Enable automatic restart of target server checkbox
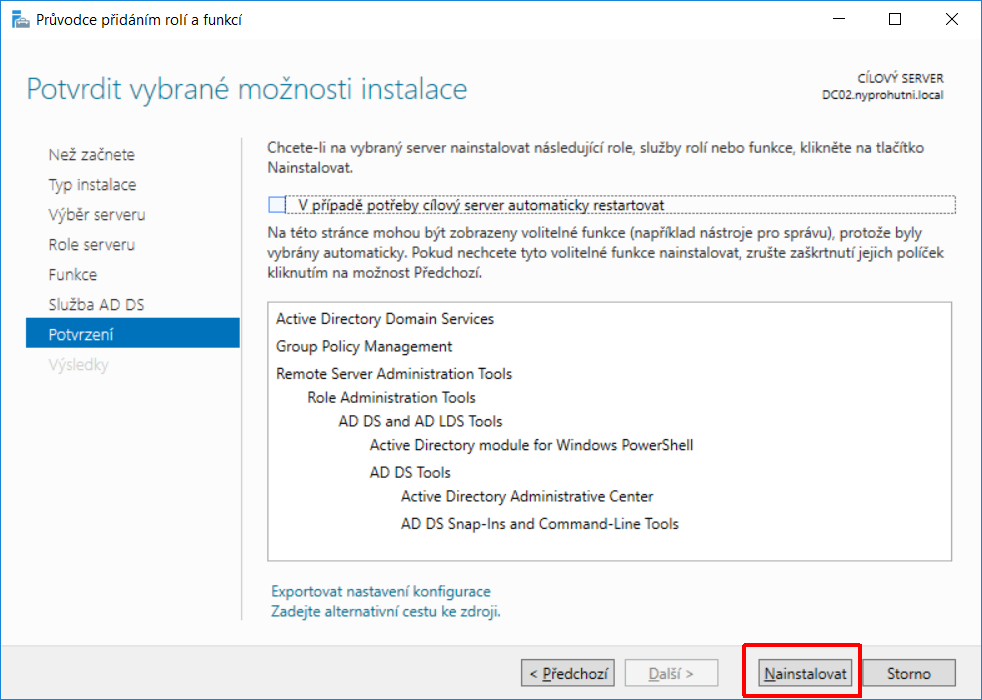 point(277,205)
